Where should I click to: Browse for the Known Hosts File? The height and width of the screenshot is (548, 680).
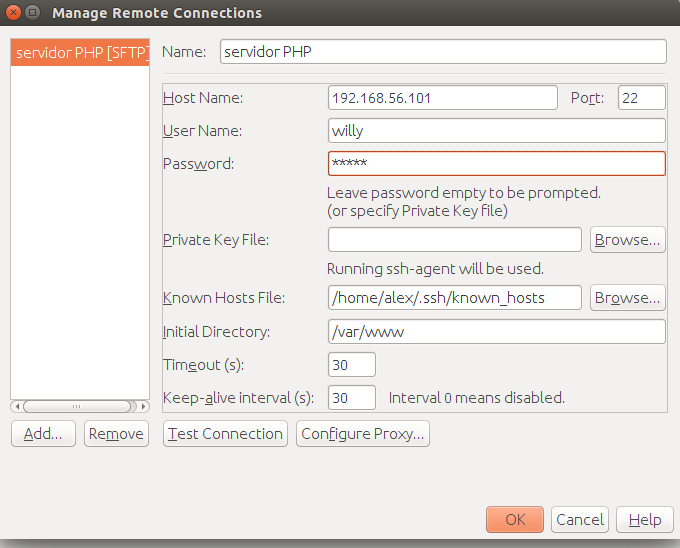coord(628,297)
